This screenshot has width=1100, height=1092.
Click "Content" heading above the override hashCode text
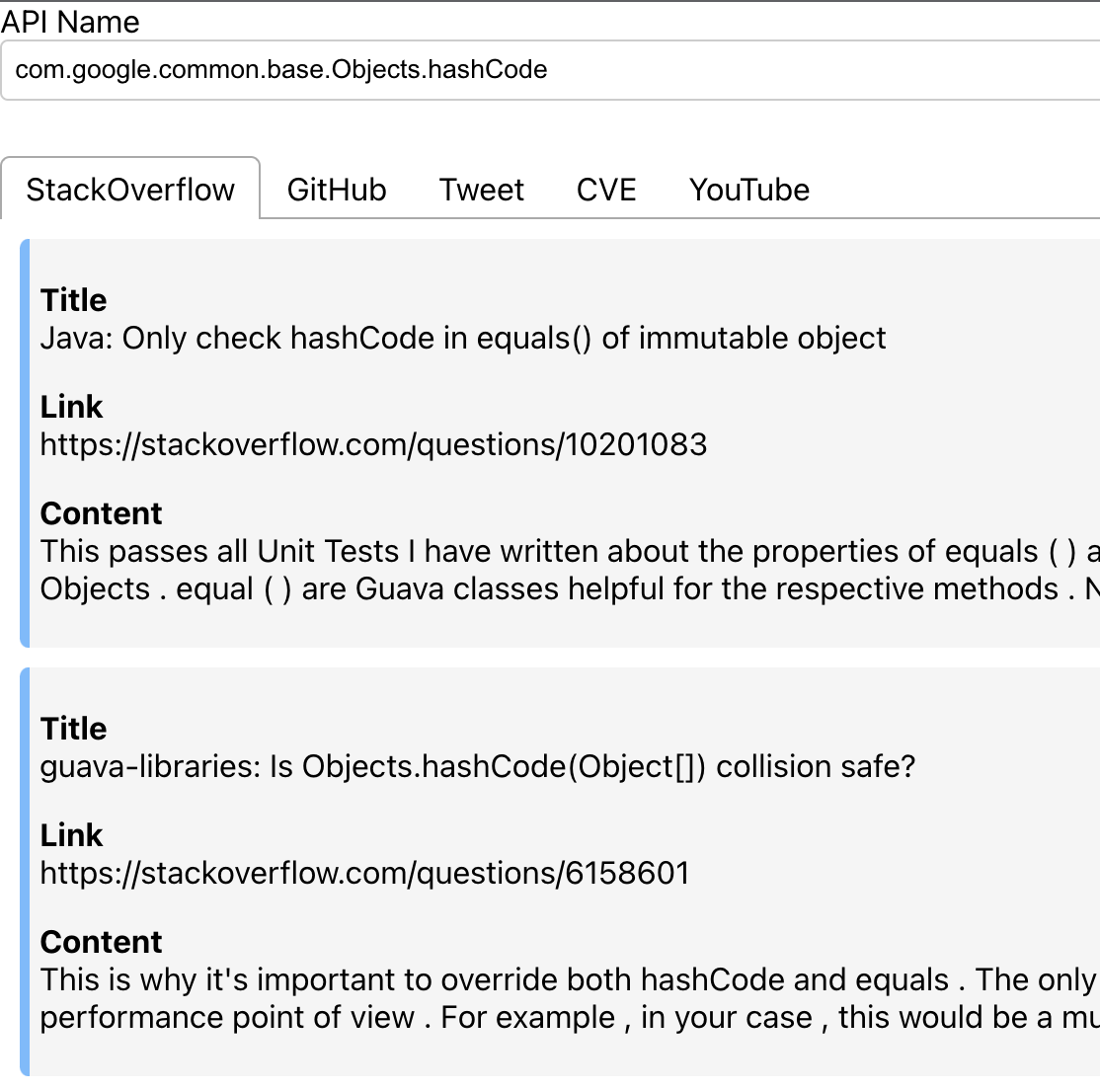pos(101,942)
